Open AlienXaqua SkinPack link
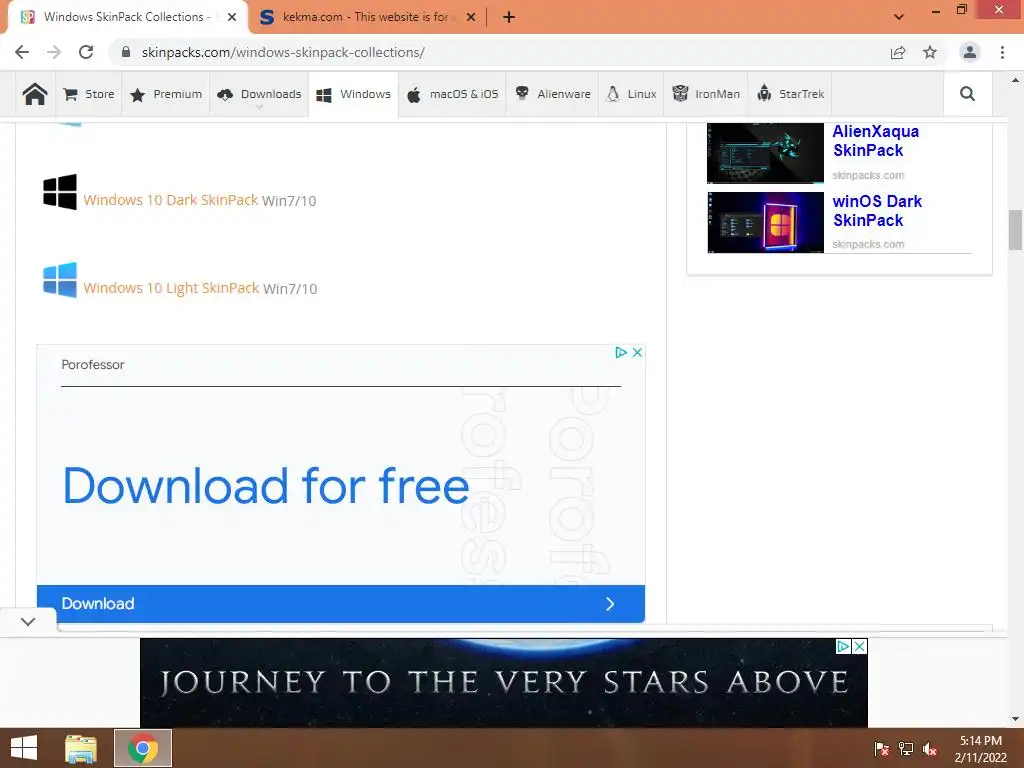The image size is (1024, 768). 875,141
